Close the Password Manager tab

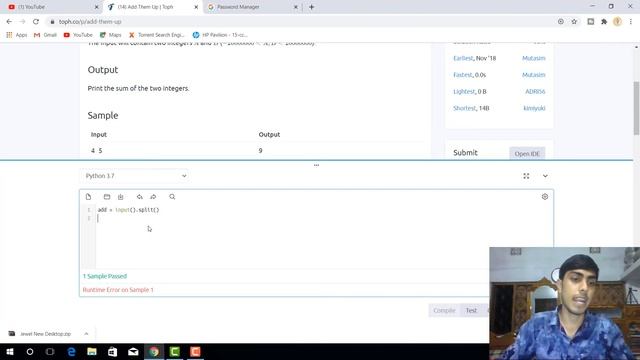click(x=296, y=7)
